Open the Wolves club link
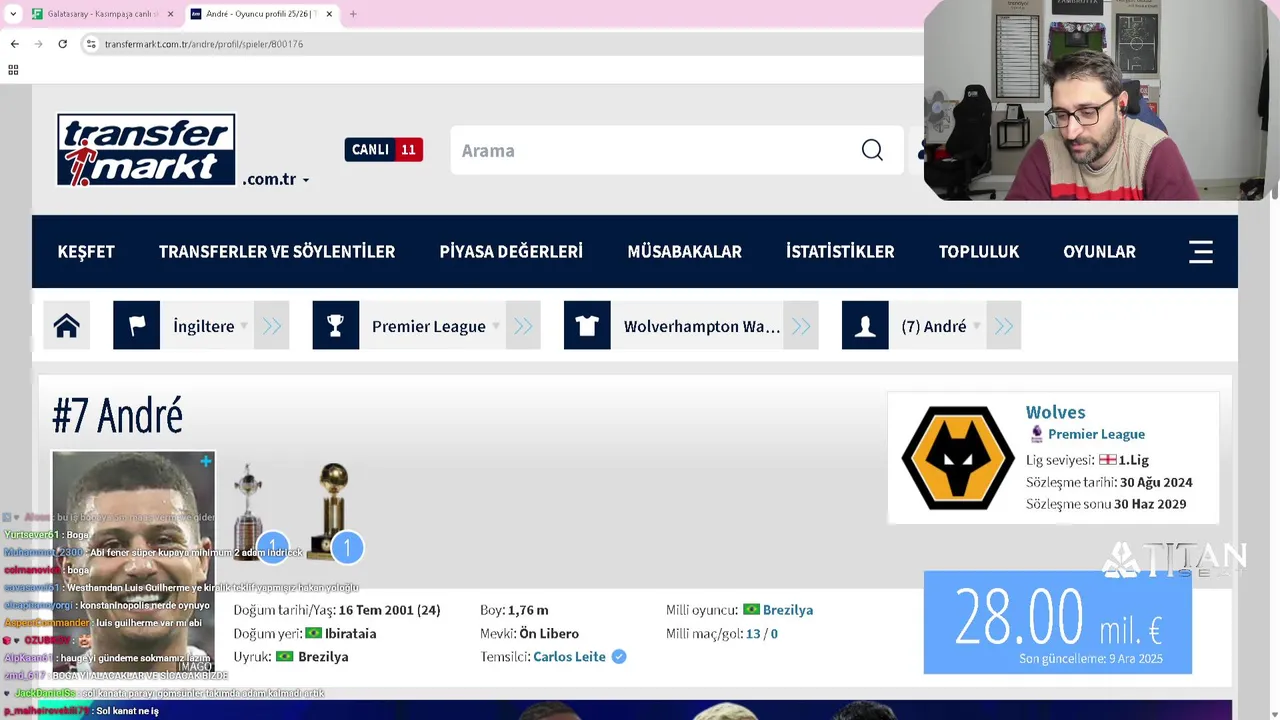The height and width of the screenshot is (720, 1280). pos(1055,412)
